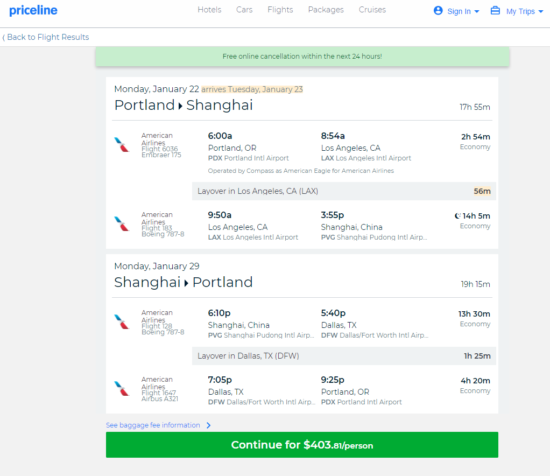Click chevron next to baggage fee information
This screenshot has width=550, height=476.
pyautogui.click(x=209, y=425)
